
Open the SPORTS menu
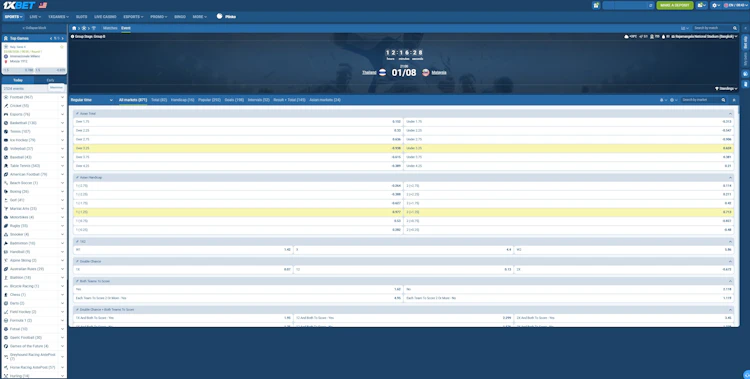13,17
